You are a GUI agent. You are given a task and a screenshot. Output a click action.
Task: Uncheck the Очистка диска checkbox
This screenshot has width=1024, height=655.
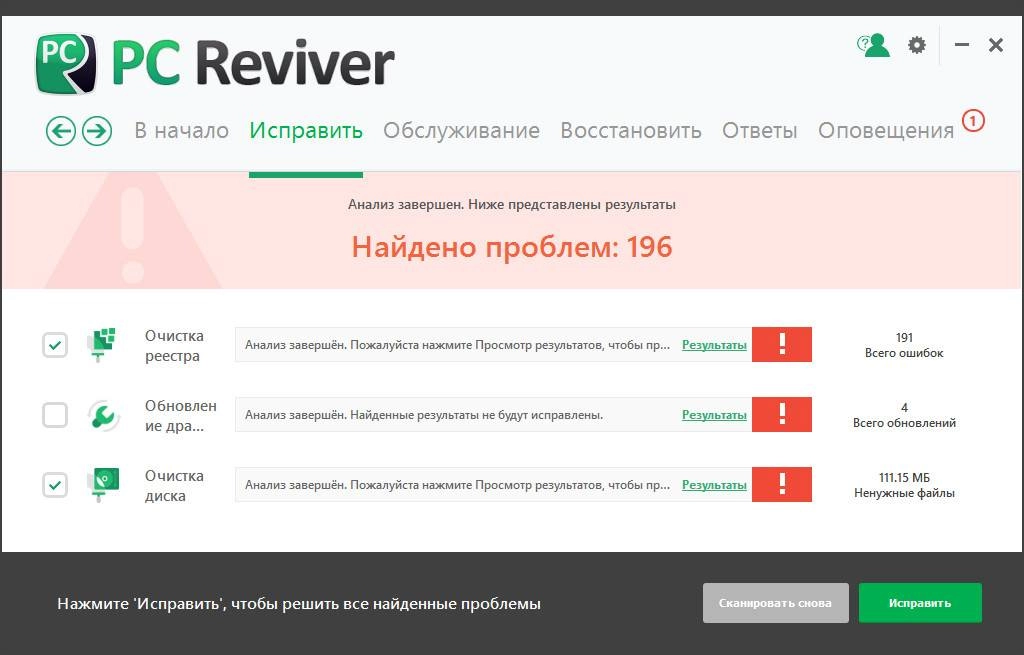pyautogui.click(x=55, y=485)
